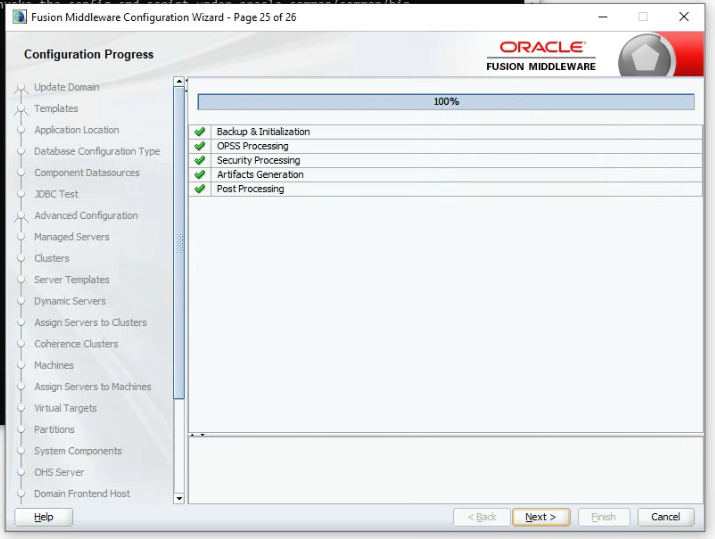Click the navigation pane scroll up arrow
Screen dimensions: 715x539
point(179,81)
